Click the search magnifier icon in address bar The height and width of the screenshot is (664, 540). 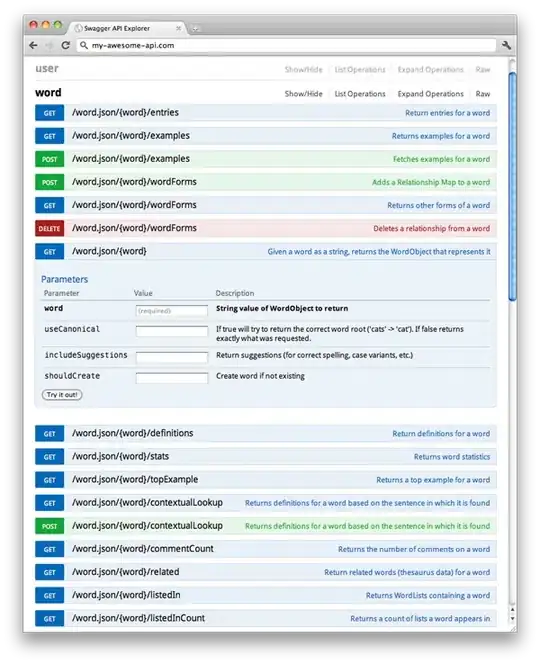84,45
